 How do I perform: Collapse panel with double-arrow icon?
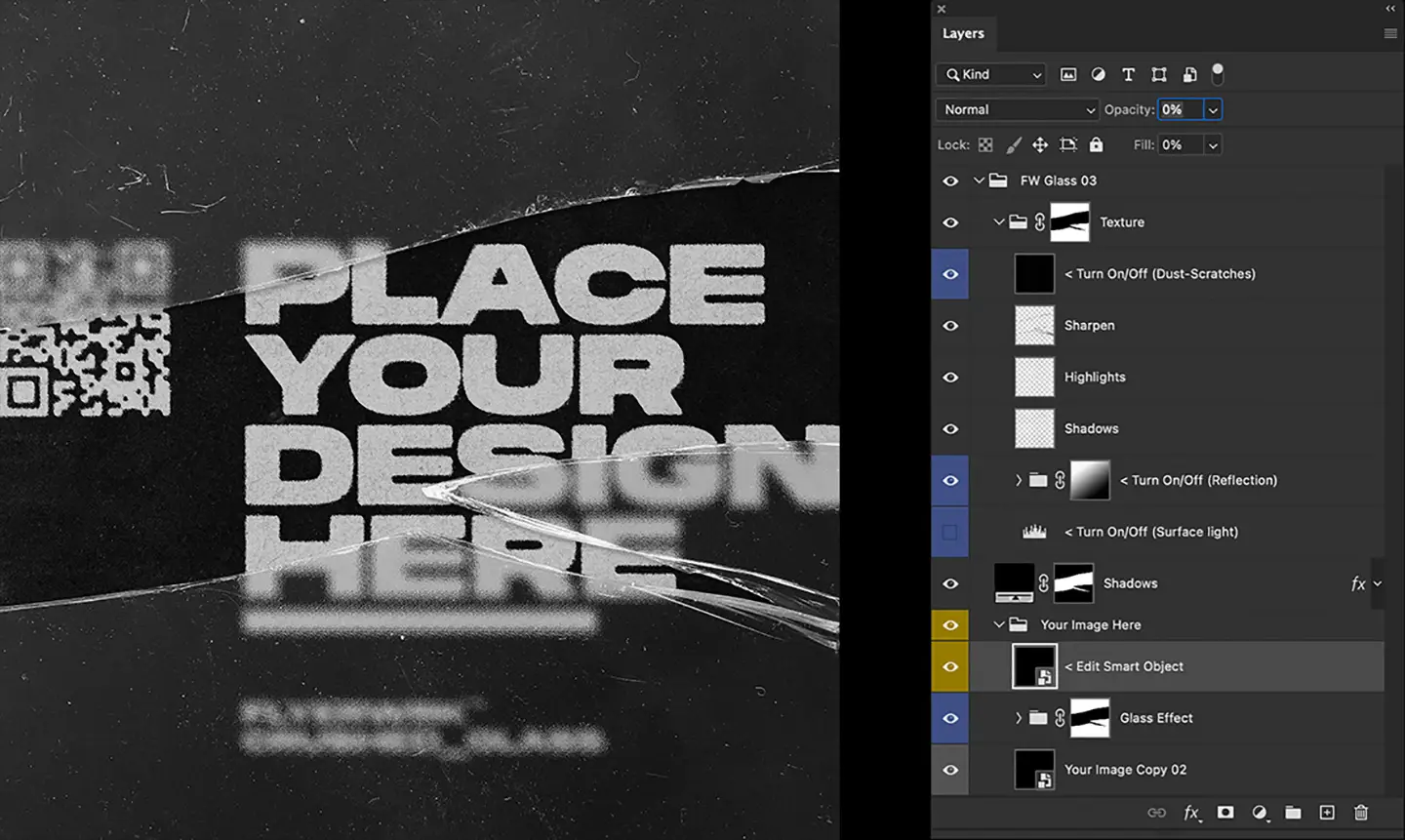coord(1390,8)
